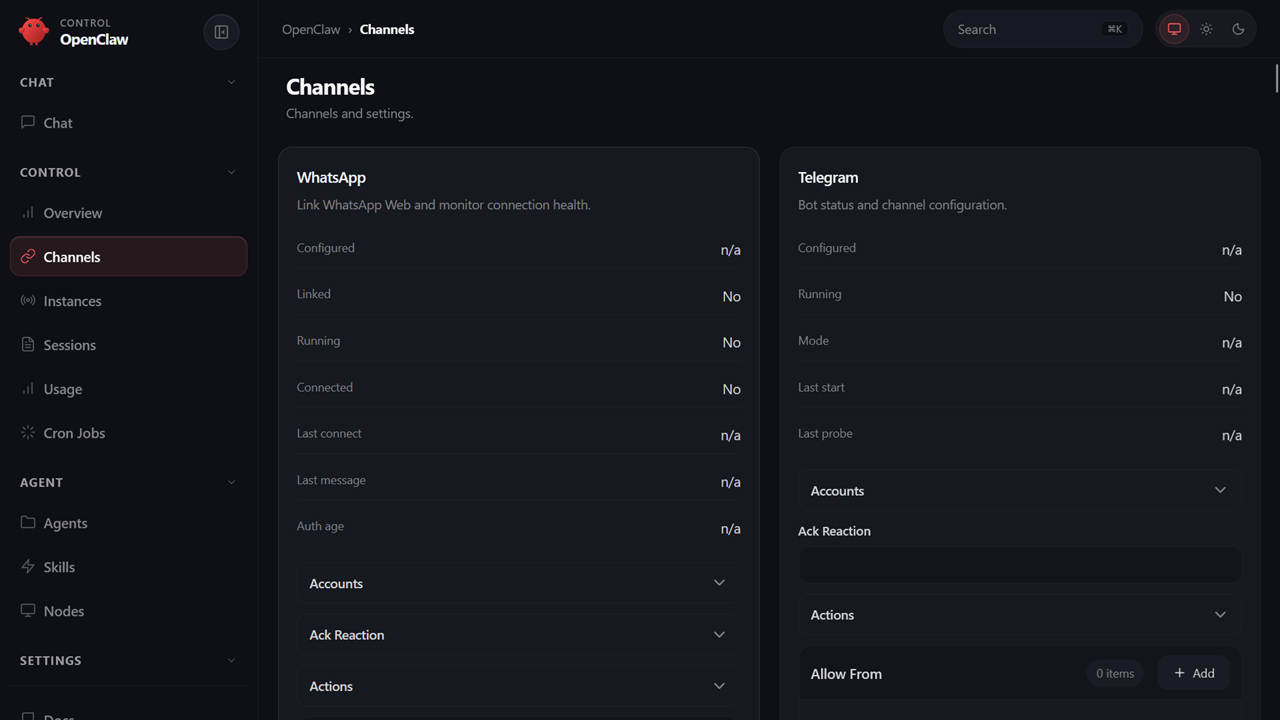Switch to light theme sun icon
1280x720 pixels.
[x=1206, y=29]
